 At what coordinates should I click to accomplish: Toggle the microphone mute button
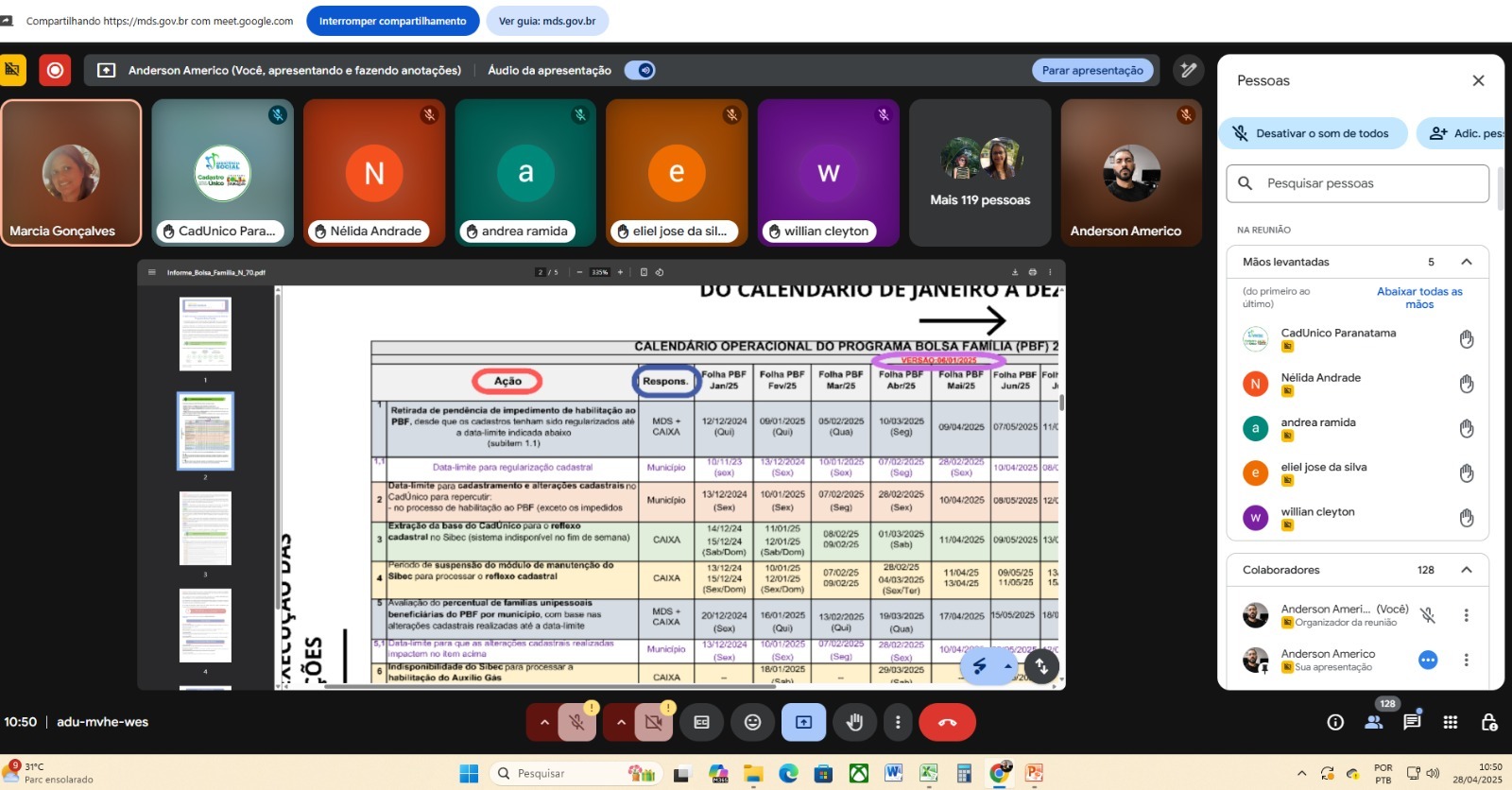tap(576, 722)
